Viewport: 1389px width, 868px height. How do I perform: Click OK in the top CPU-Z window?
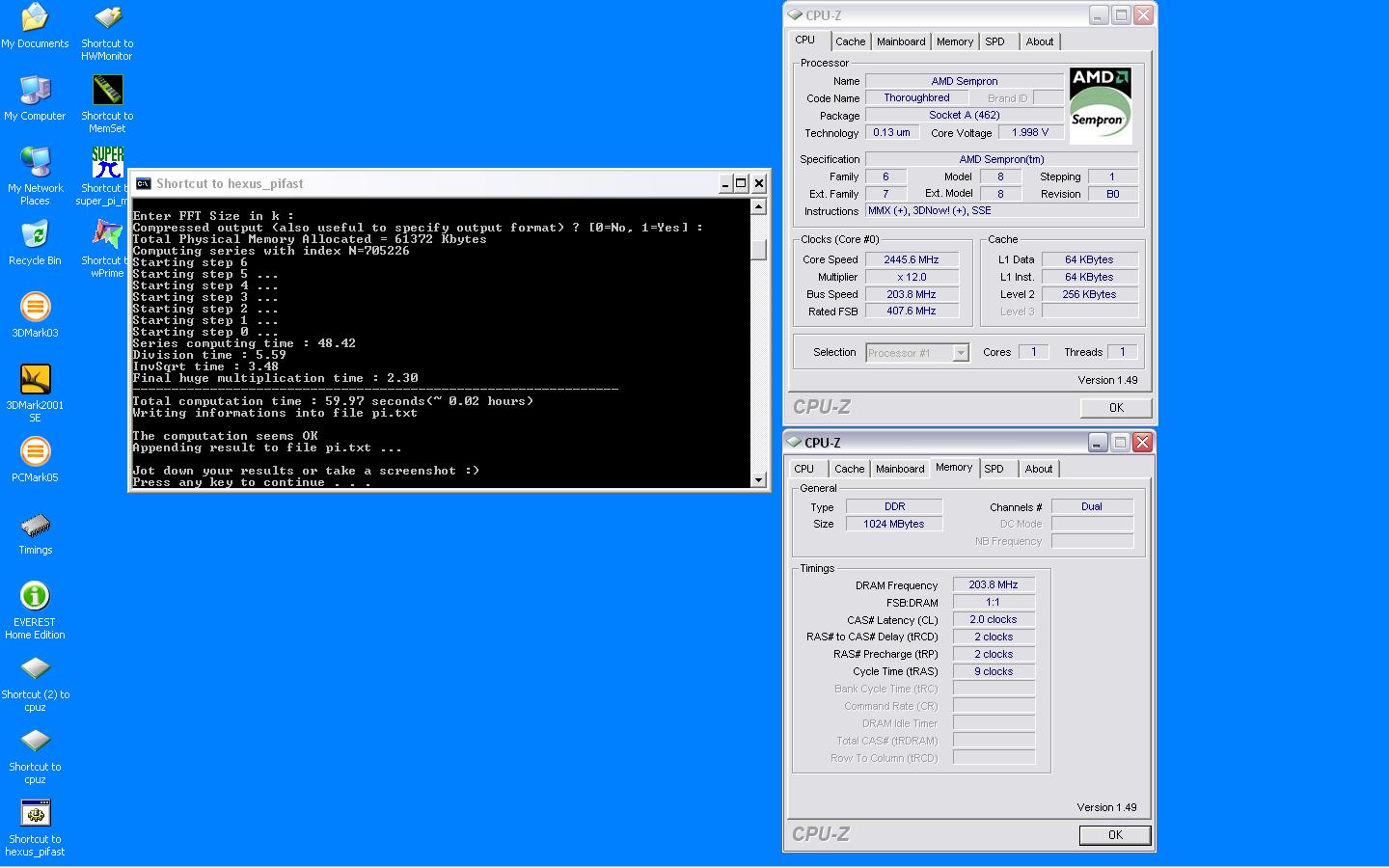click(1116, 408)
